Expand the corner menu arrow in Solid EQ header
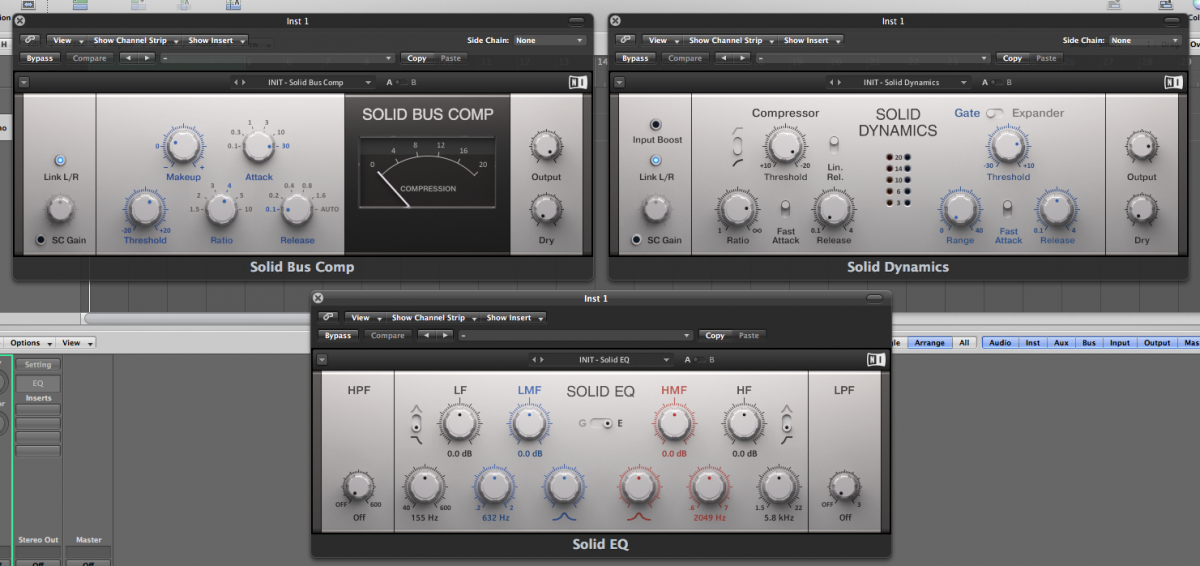 pos(322,359)
